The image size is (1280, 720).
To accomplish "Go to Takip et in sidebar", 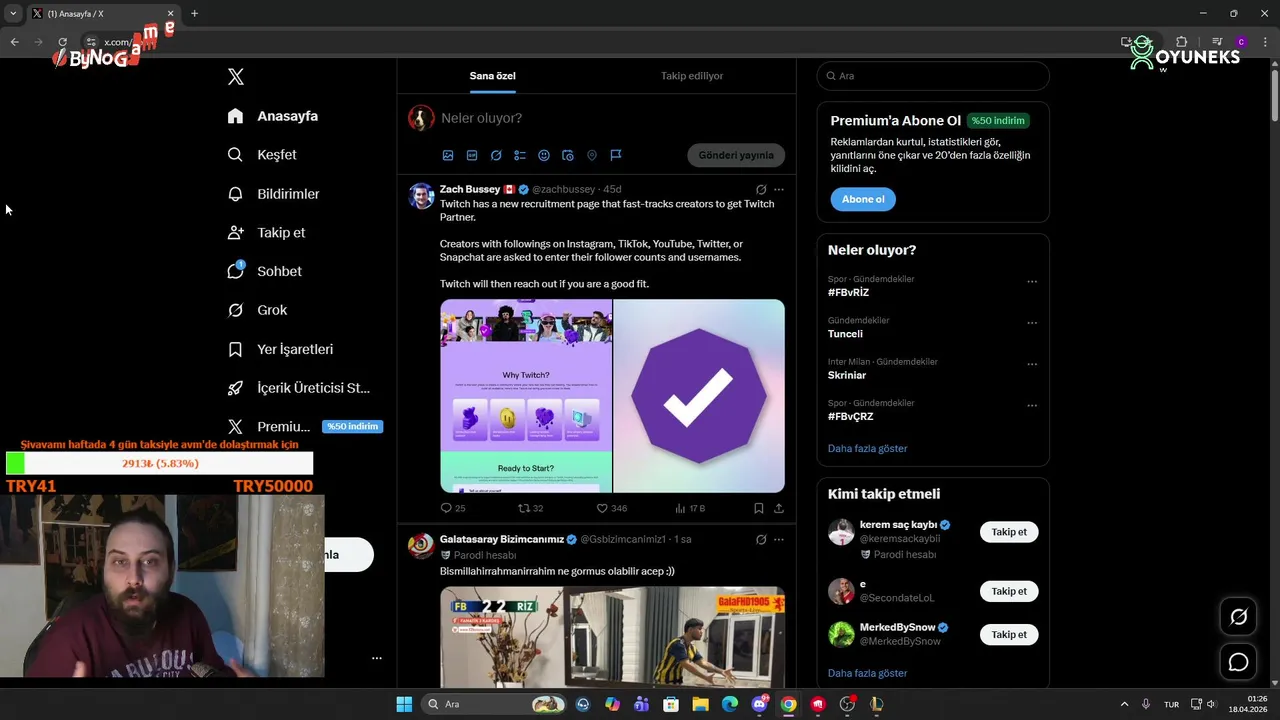I will pos(266,232).
